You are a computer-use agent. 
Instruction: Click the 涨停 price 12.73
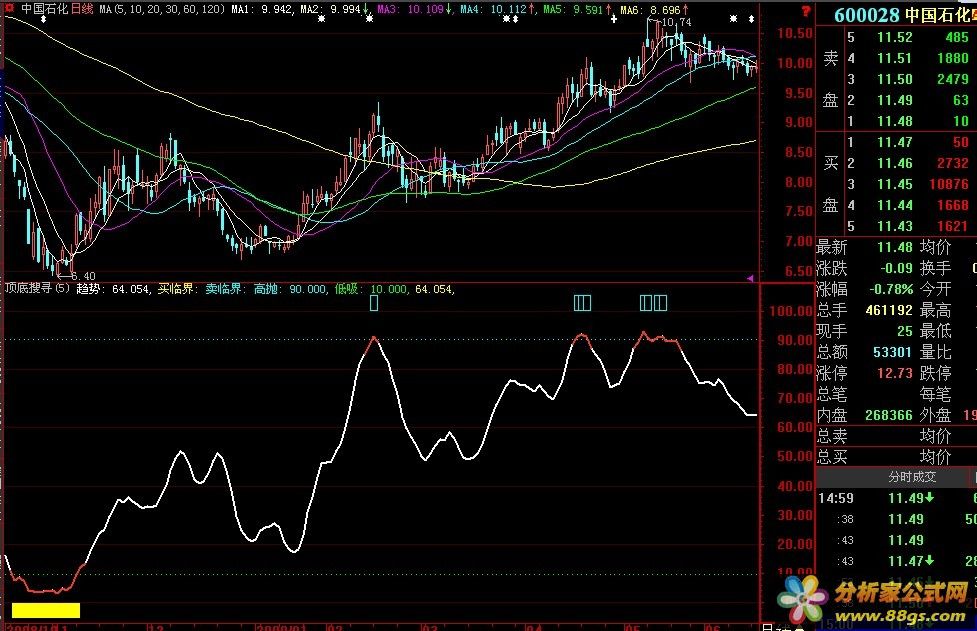[895, 373]
